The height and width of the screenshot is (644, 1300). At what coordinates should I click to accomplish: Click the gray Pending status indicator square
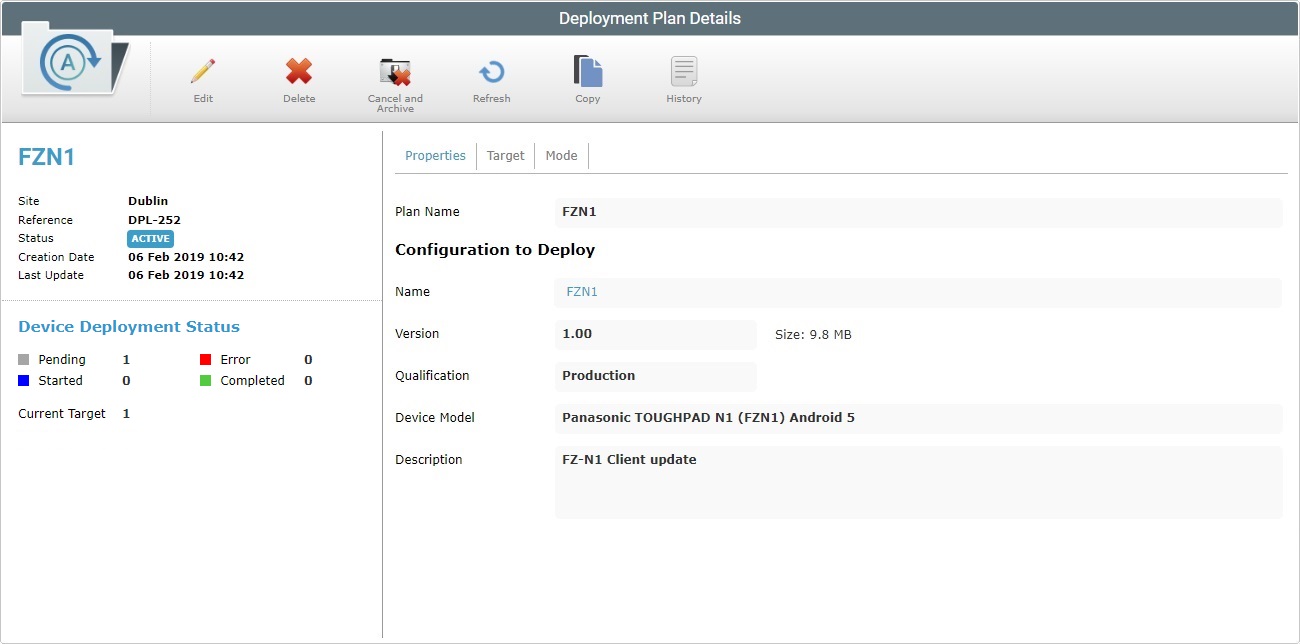[22, 359]
